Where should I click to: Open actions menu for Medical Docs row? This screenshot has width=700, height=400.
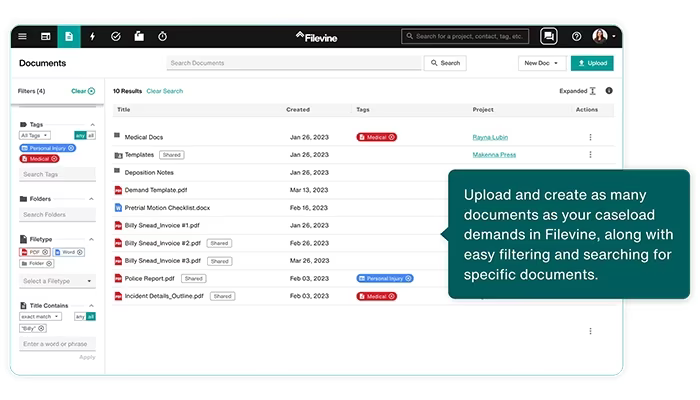(590, 137)
